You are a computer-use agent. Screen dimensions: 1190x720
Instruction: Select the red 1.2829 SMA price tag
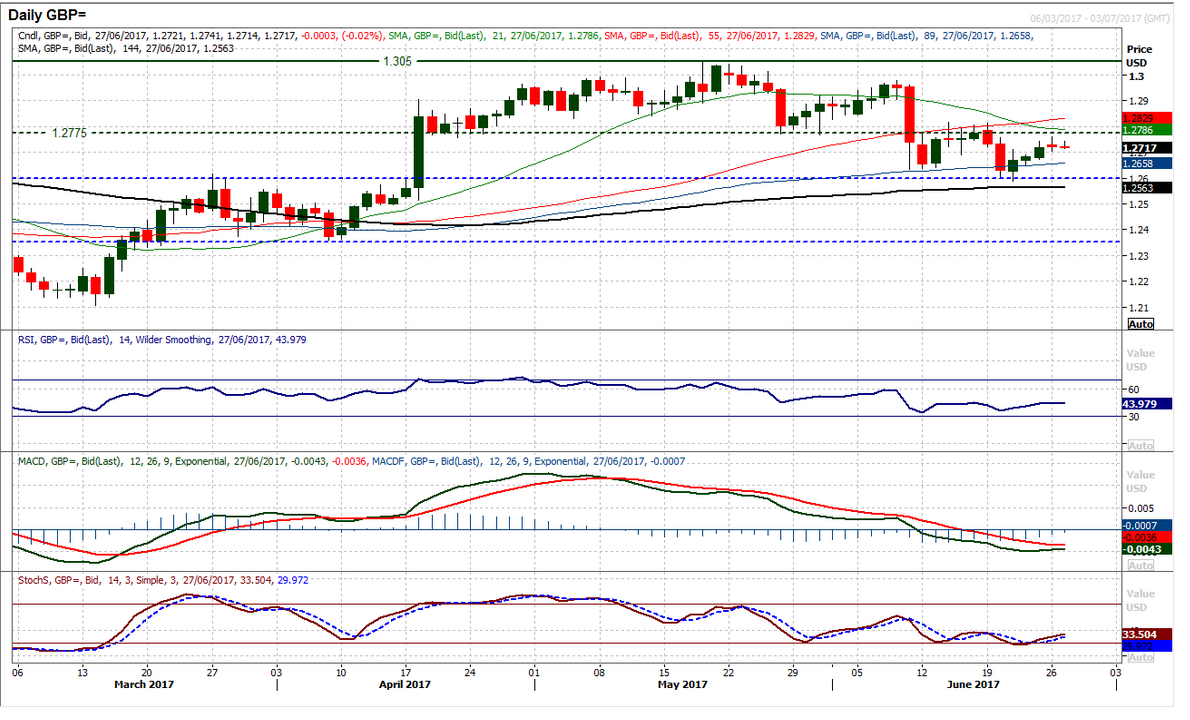1141,117
